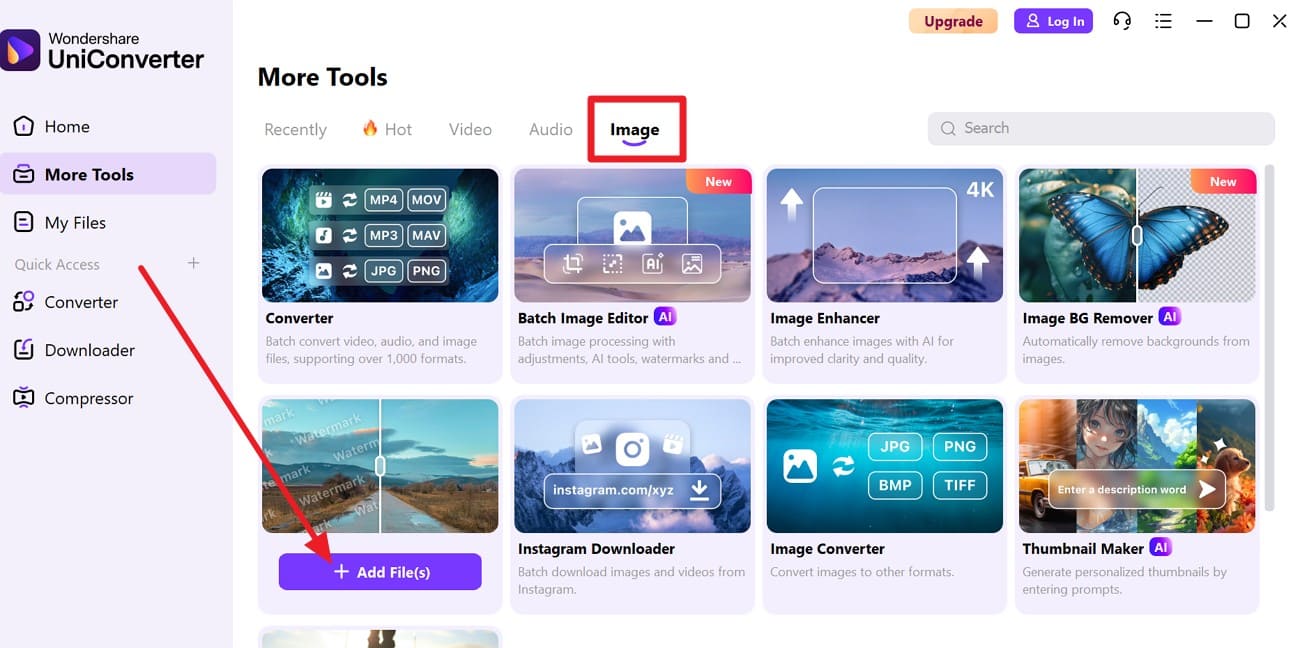This screenshot has width=1300, height=648.
Task: Launch the Compressor tool
Action: click(86, 398)
